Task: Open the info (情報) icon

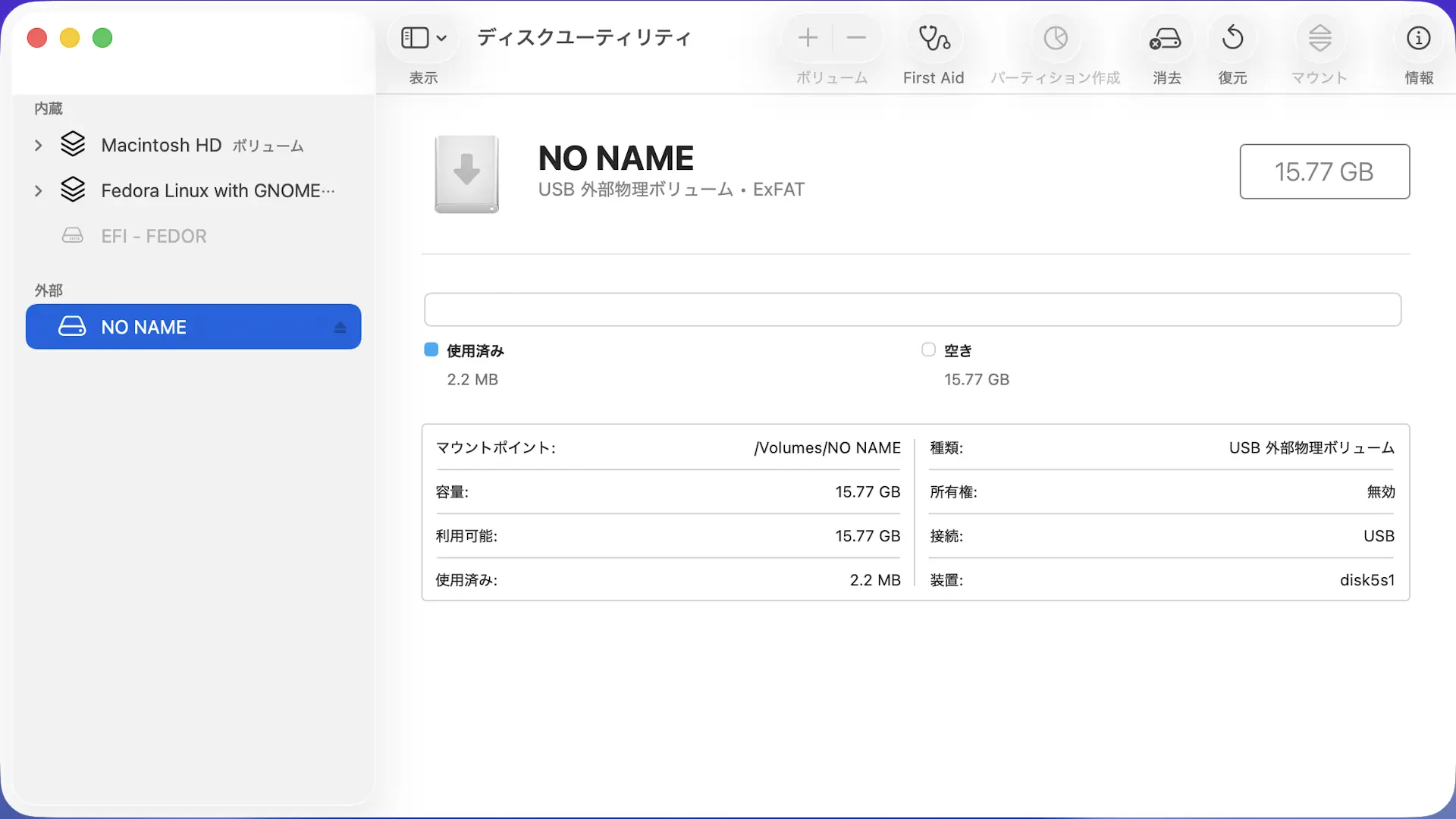Action: tap(1418, 38)
